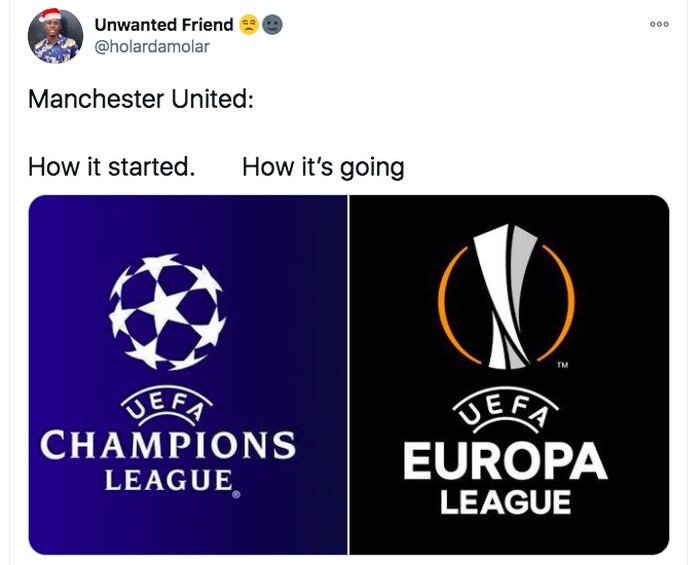Image resolution: width=700 pixels, height=565 pixels.
Task: Click the 'EUROPA' wordmark text
Action: pos(506,462)
